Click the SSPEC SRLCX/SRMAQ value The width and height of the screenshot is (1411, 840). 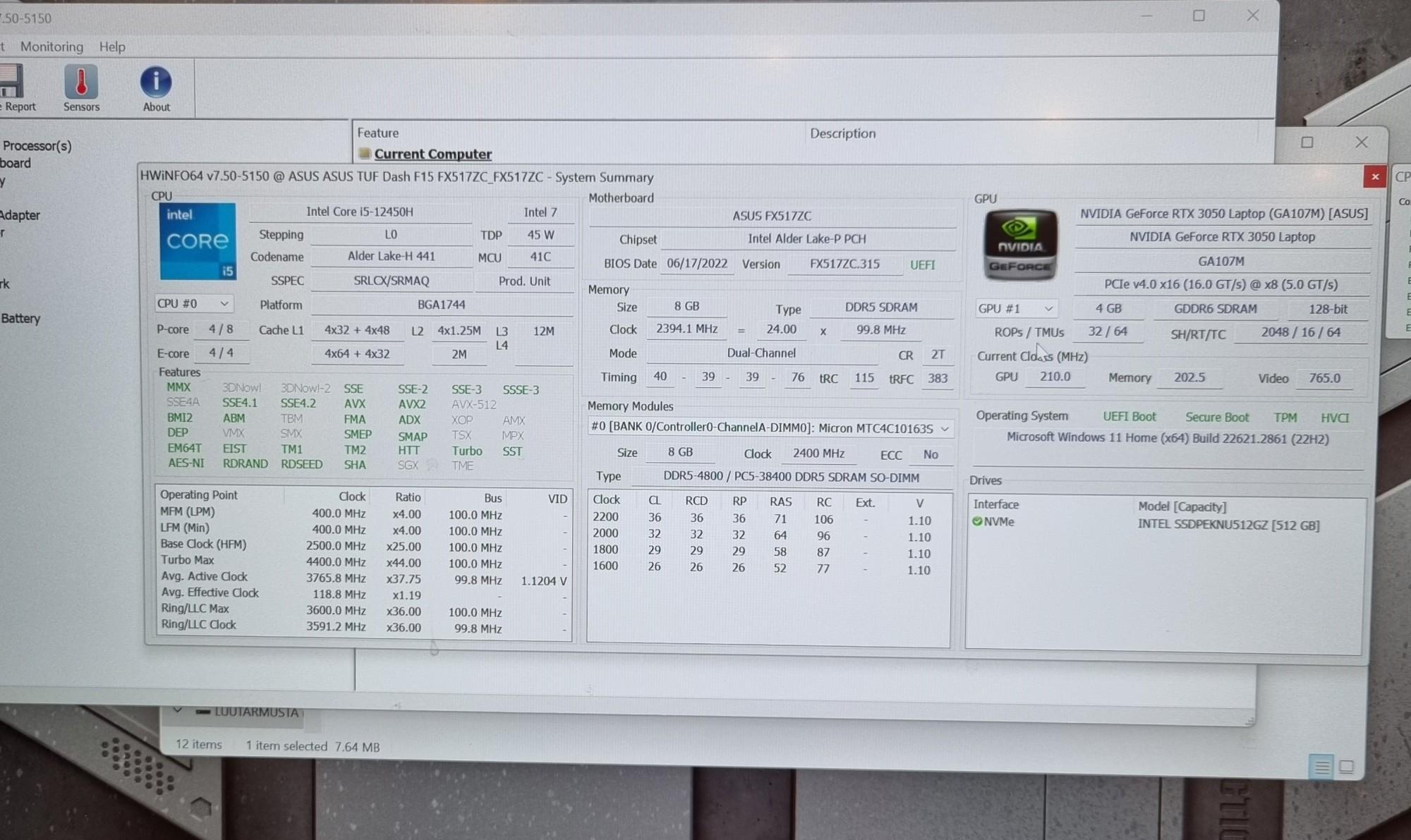pos(391,281)
